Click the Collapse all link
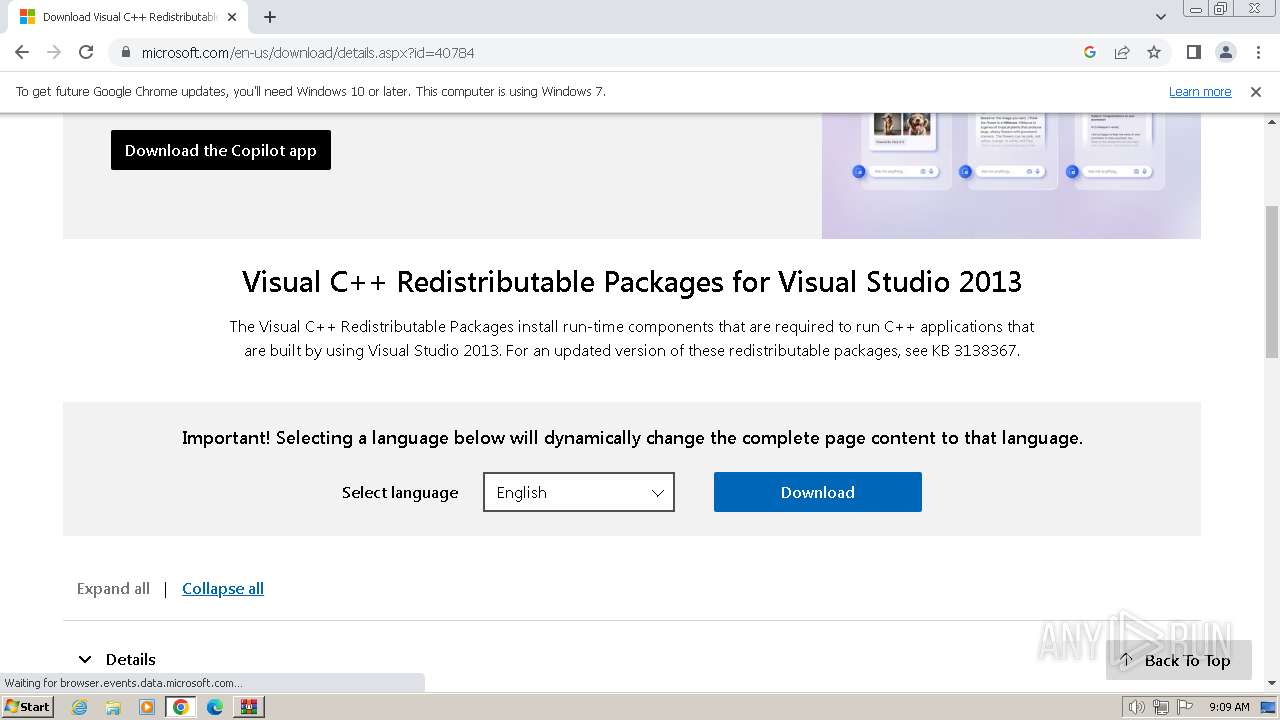 pyautogui.click(x=223, y=588)
